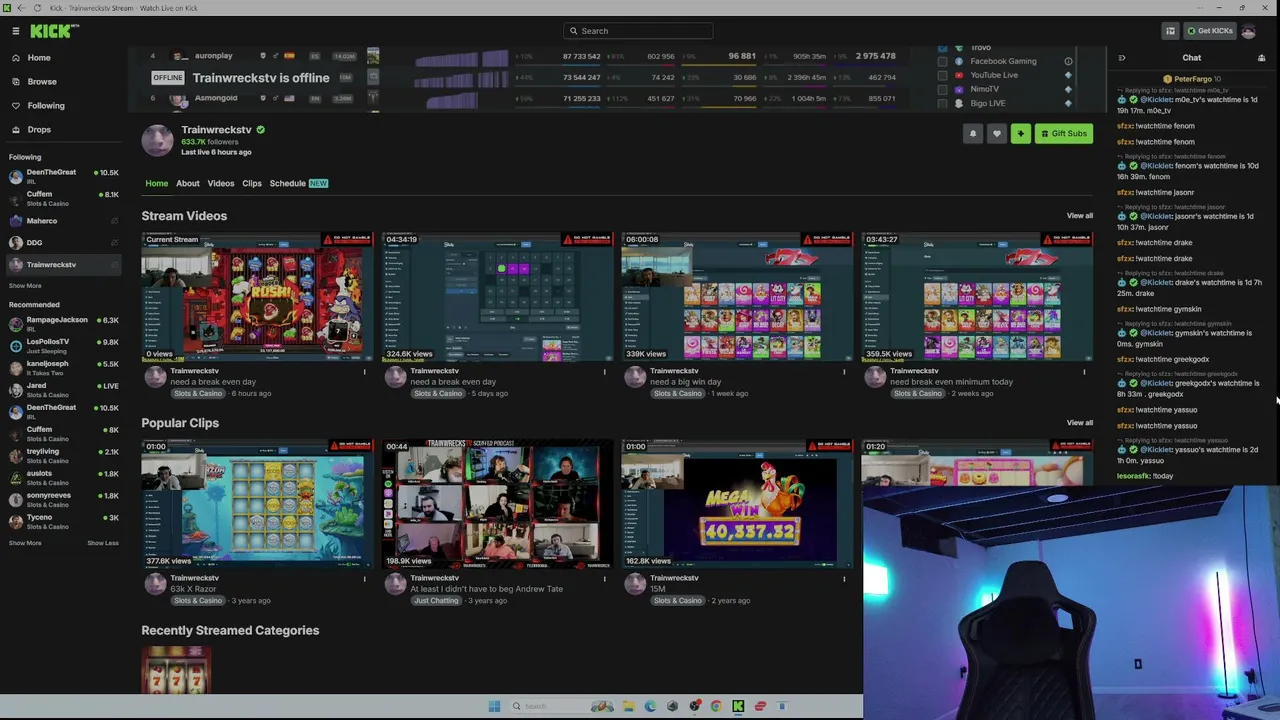This screenshot has width=1280, height=720.
Task: Open RampageJackson recommended channel
Action: pos(63,324)
